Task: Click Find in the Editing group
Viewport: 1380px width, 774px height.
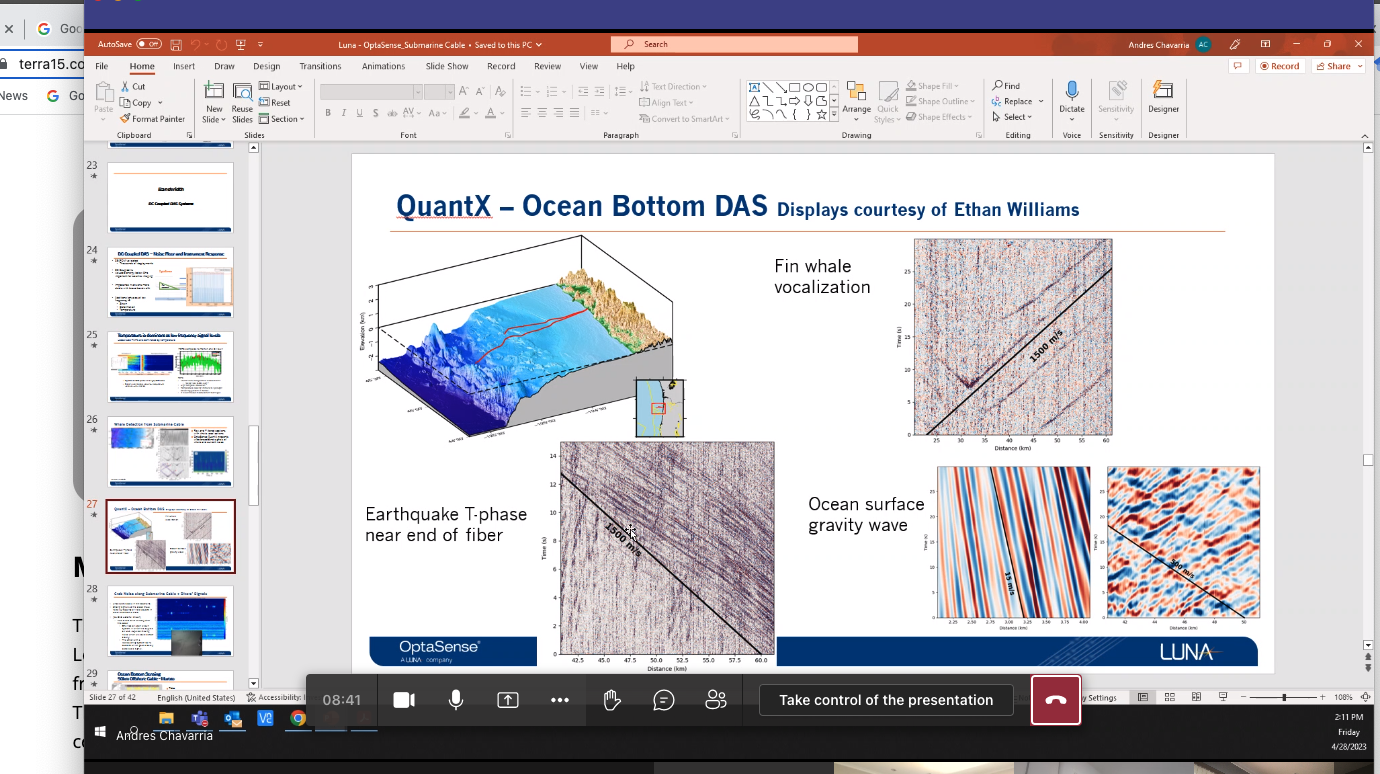Action: coord(1006,86)
